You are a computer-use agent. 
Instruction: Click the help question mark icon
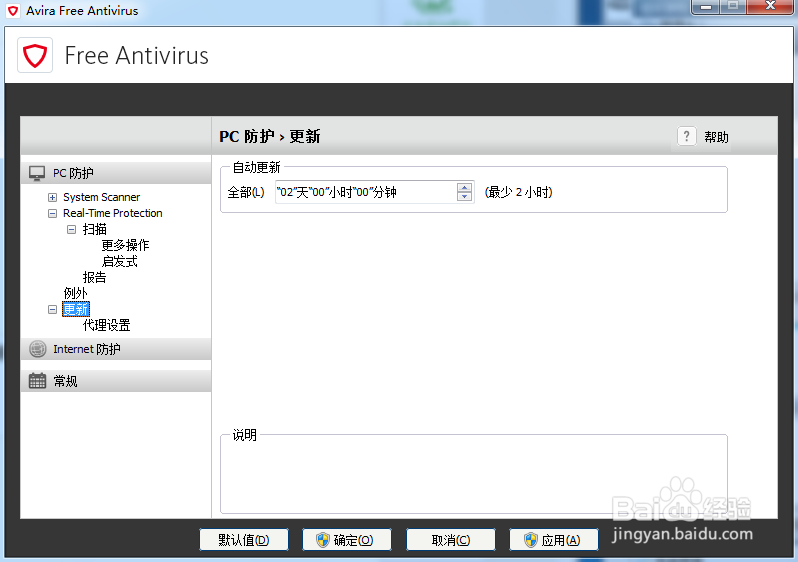point(686,136)
